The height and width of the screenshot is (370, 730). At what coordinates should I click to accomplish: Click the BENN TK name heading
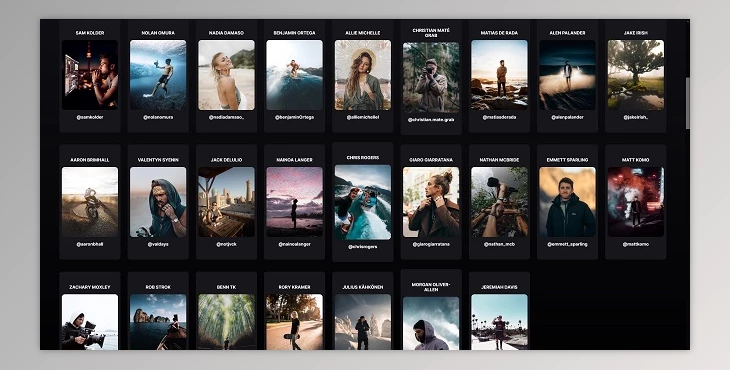pyautogui.click(x=226, y=287)
